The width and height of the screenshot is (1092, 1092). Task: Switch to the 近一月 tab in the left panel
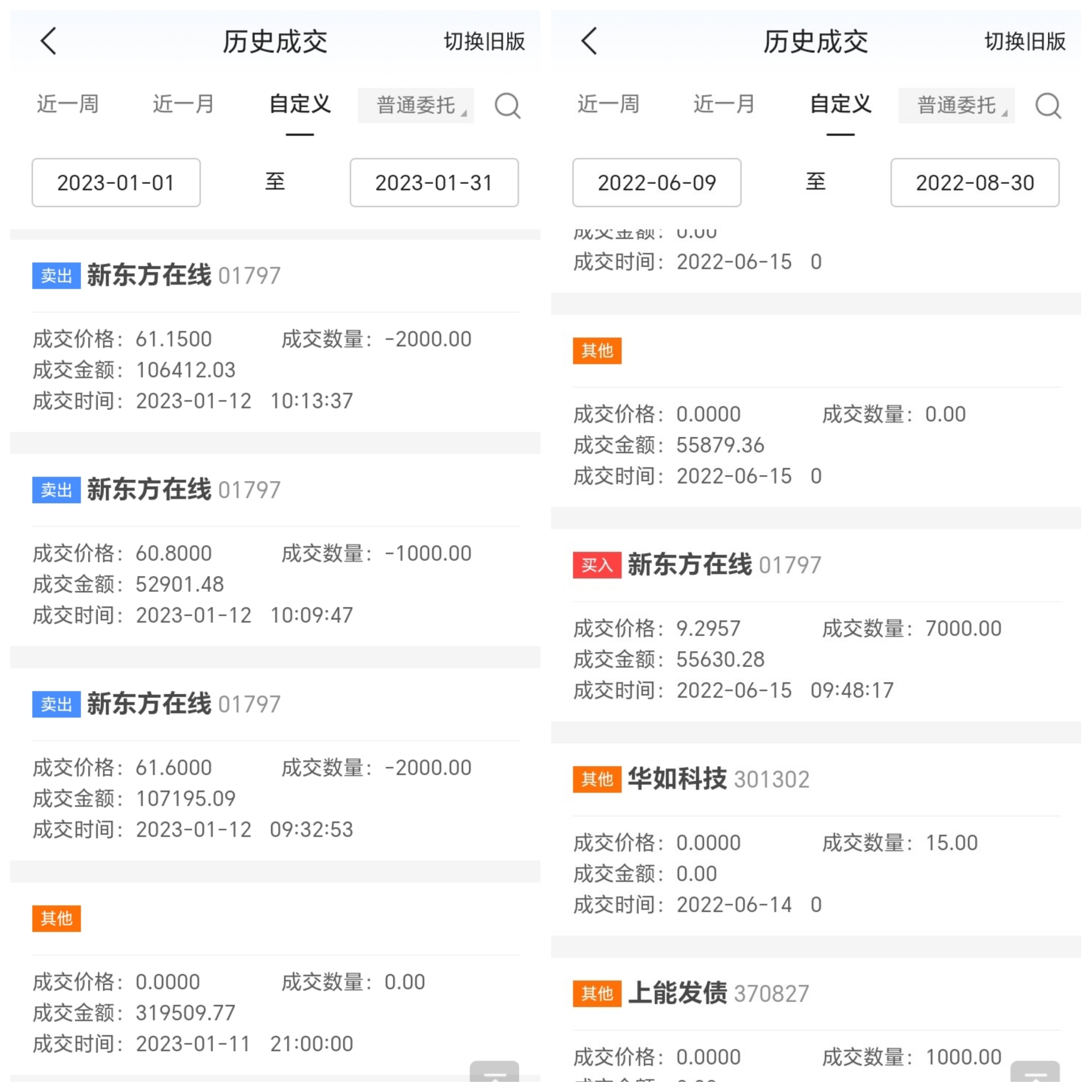click(x=184, y=105)
